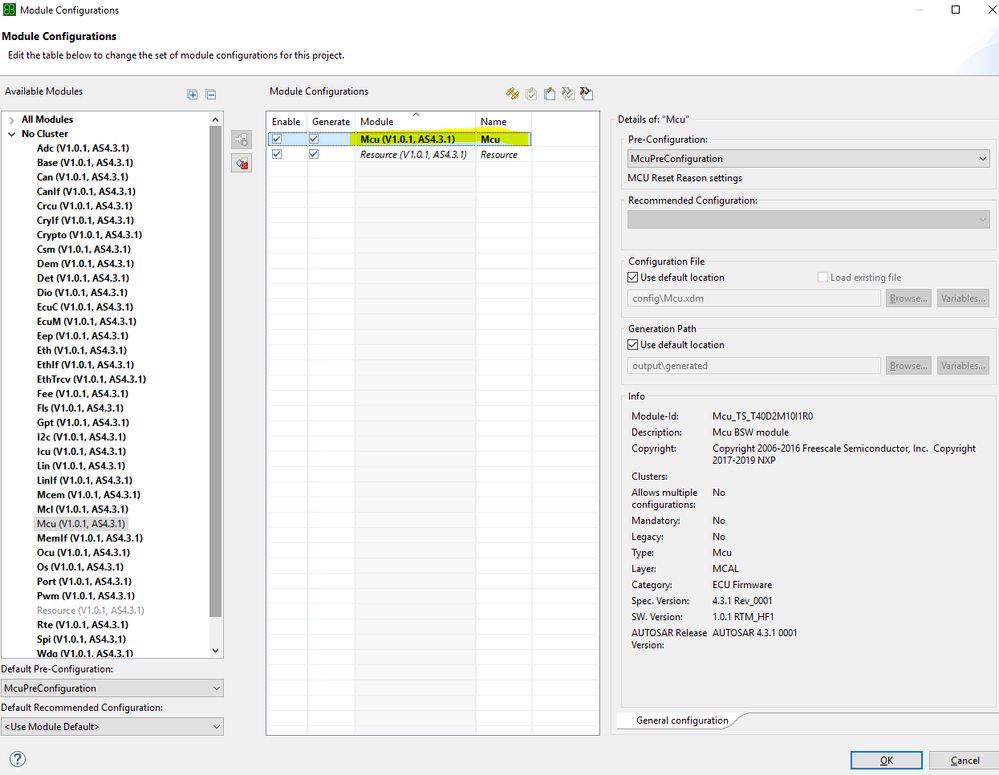This screenshot has width=999, height=775.
Task: Open the Default Recommended Configuration dropdown
Action: 112,727
